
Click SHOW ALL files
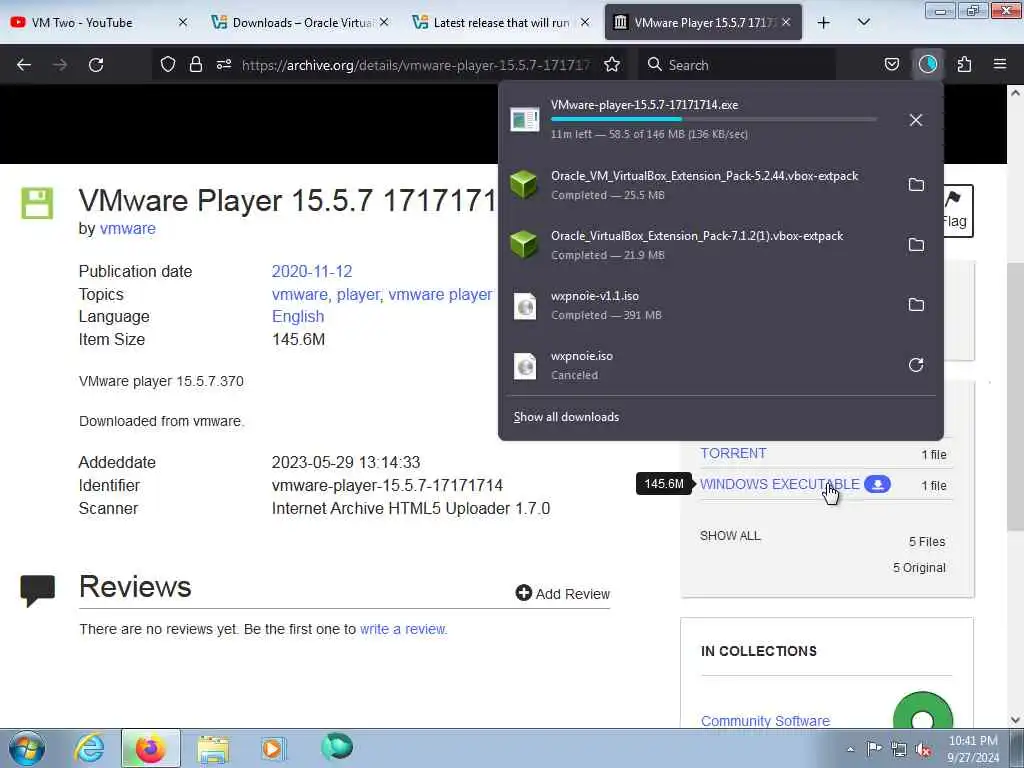730,536
